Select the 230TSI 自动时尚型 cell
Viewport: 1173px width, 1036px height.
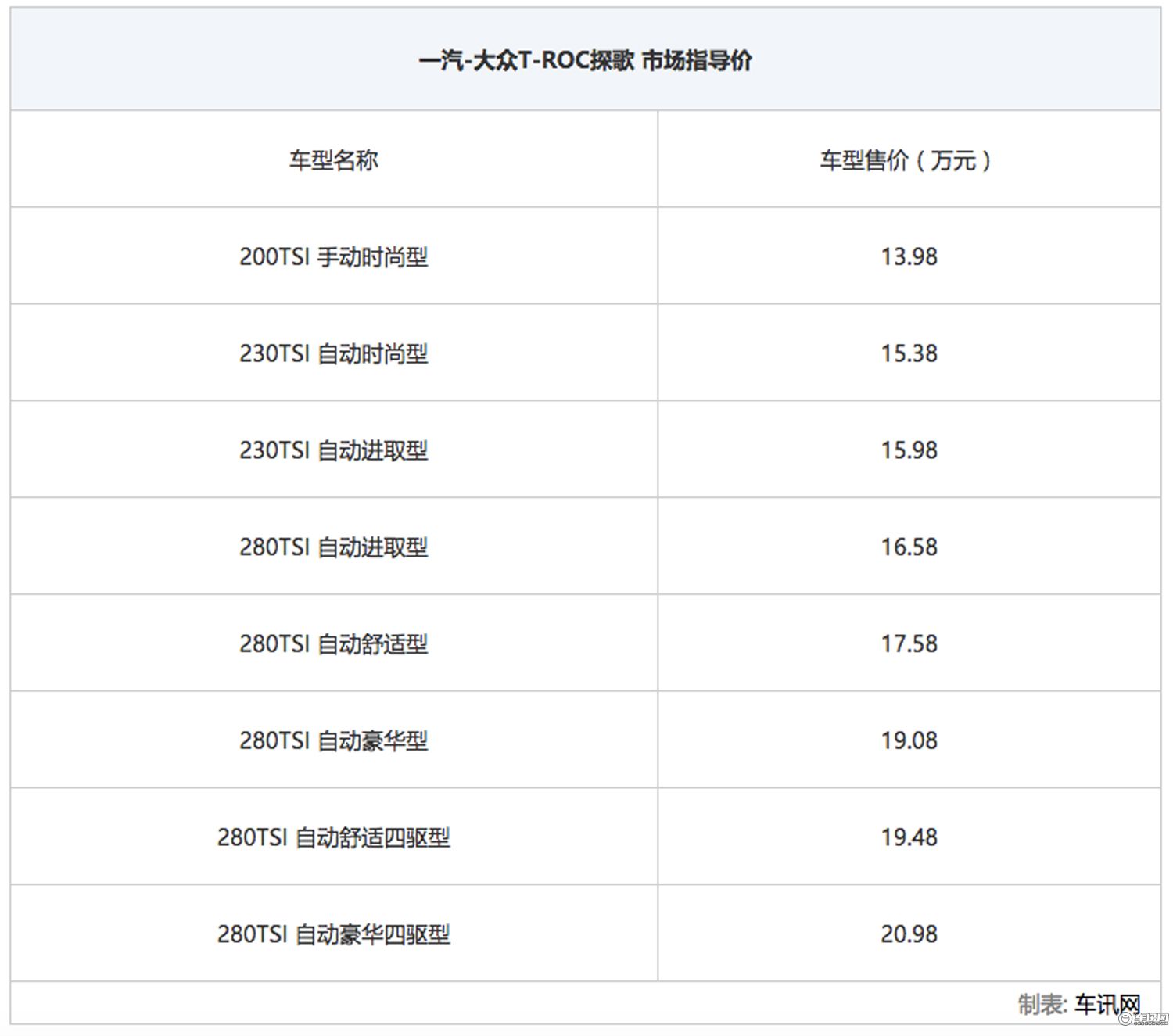(x=334, y=353)
